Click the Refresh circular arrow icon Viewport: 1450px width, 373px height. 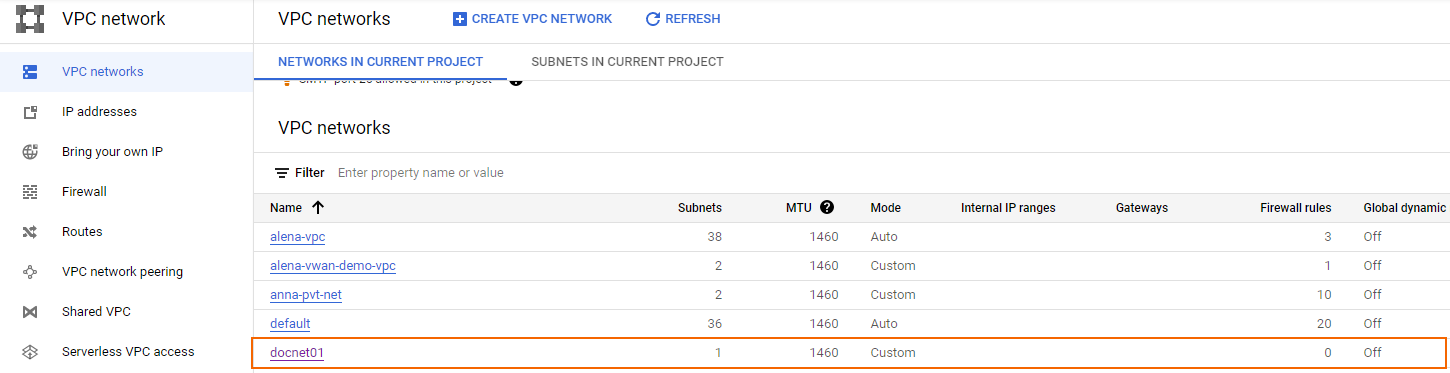coord(653,19)
